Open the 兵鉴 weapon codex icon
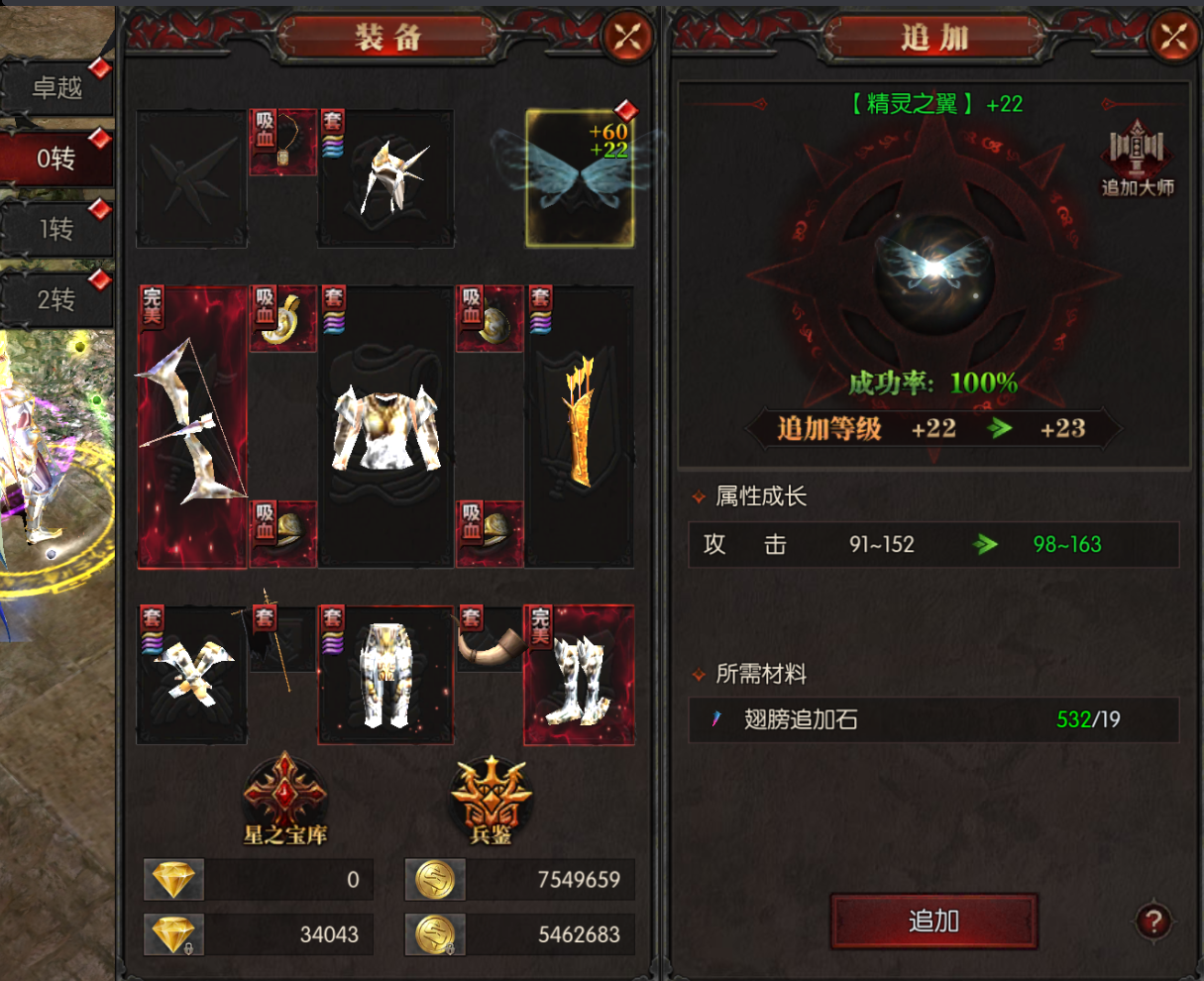Image resolution: width=1204 pixels, height=981 pixels. [492, 799]
